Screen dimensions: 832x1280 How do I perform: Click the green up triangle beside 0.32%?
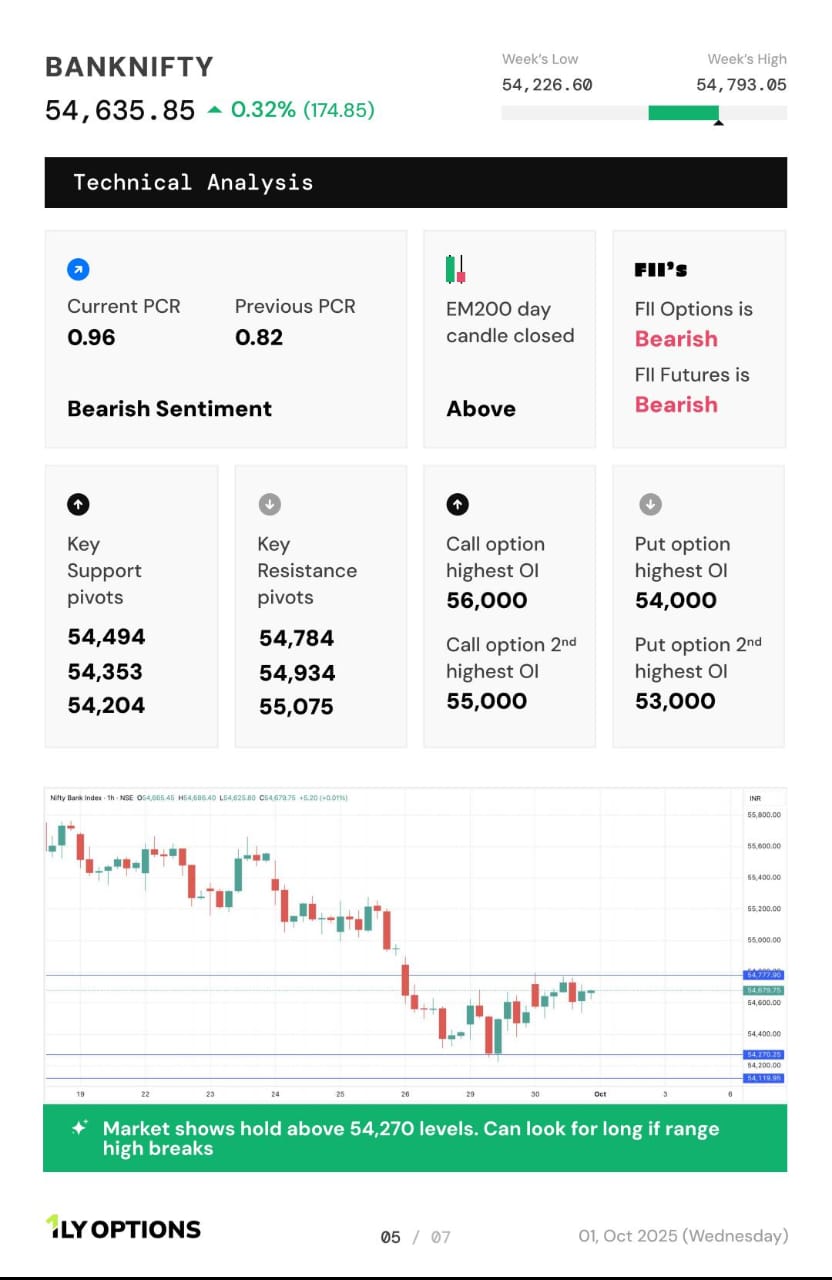click(214, 110)
